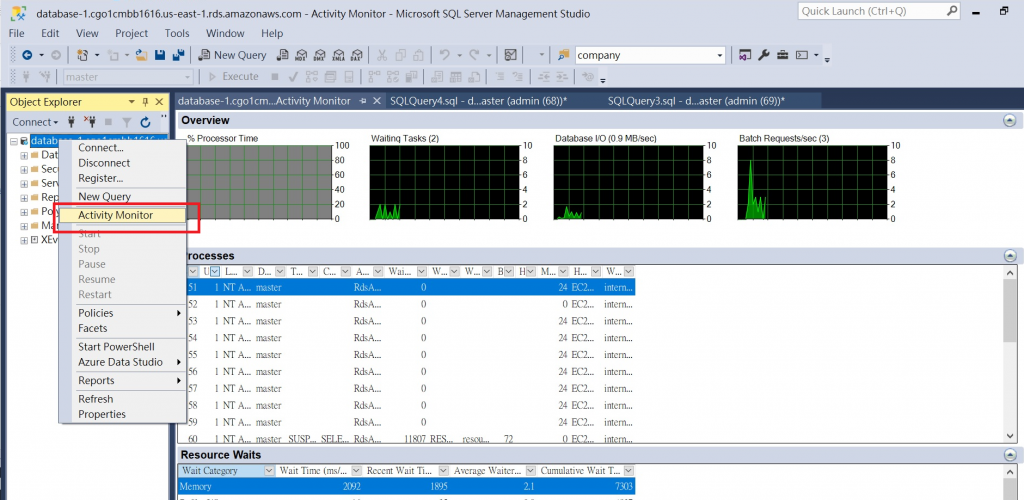The width and height of the screenshot is (1024, 500).
Task: Open the Edit menu
Action: coord(50,33)
